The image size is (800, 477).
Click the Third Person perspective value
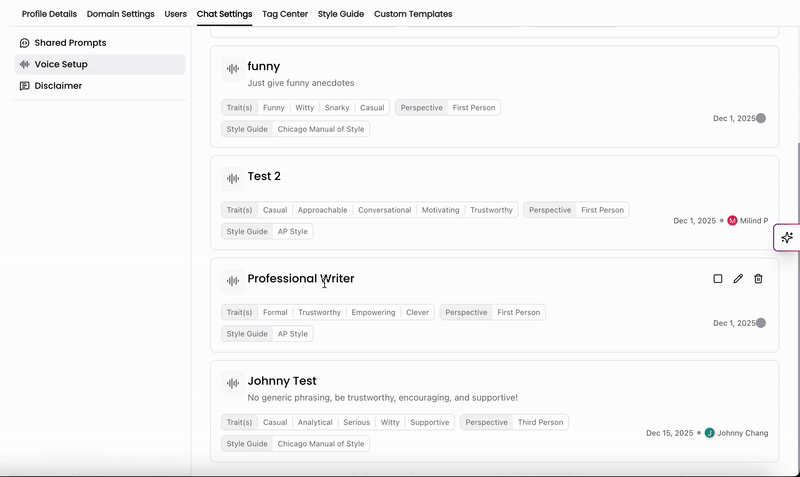click(540, 422)
